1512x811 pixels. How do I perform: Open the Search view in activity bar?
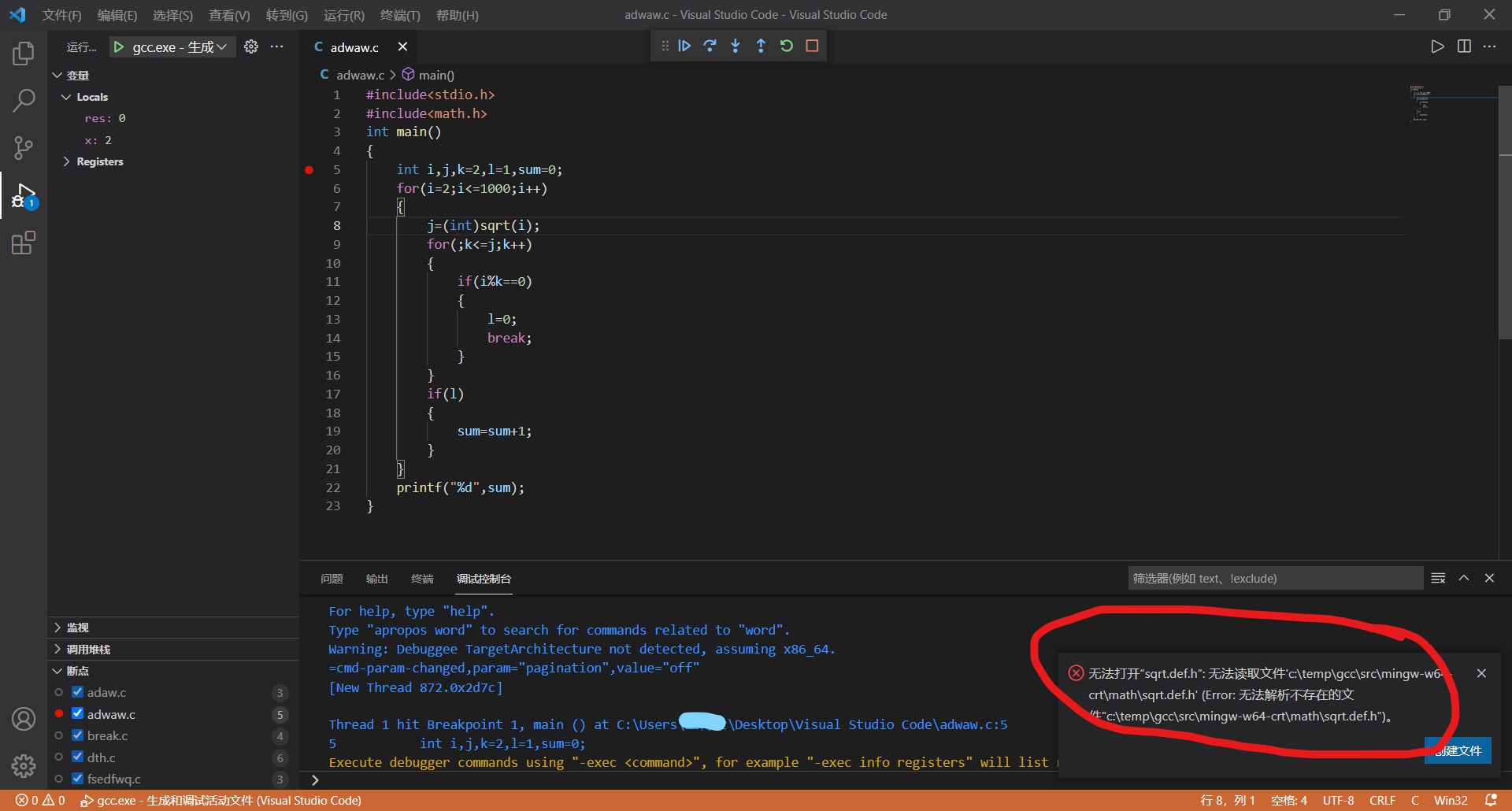pyautogui.click(x=24, y=101)
